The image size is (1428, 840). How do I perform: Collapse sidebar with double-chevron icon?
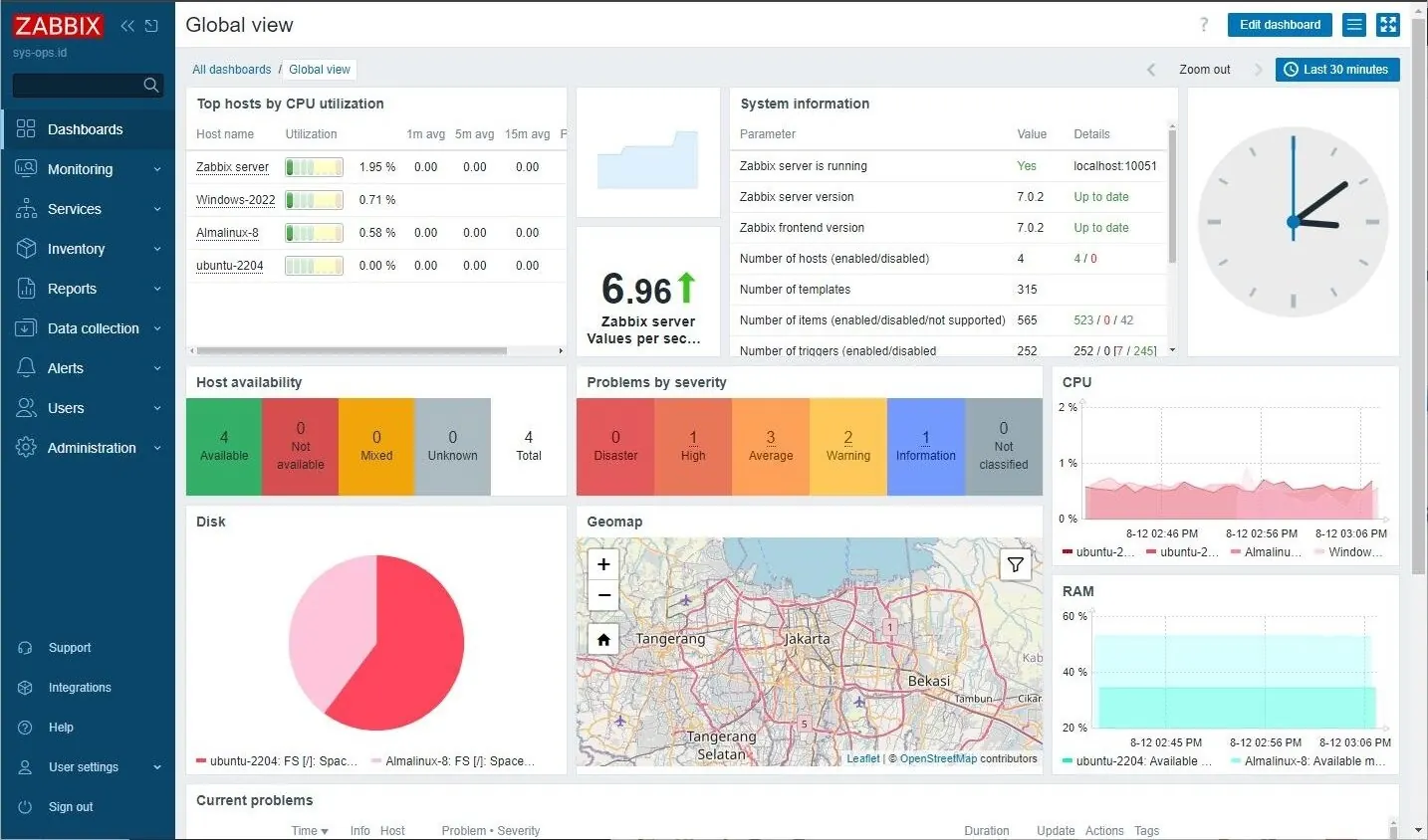[127, 26]
